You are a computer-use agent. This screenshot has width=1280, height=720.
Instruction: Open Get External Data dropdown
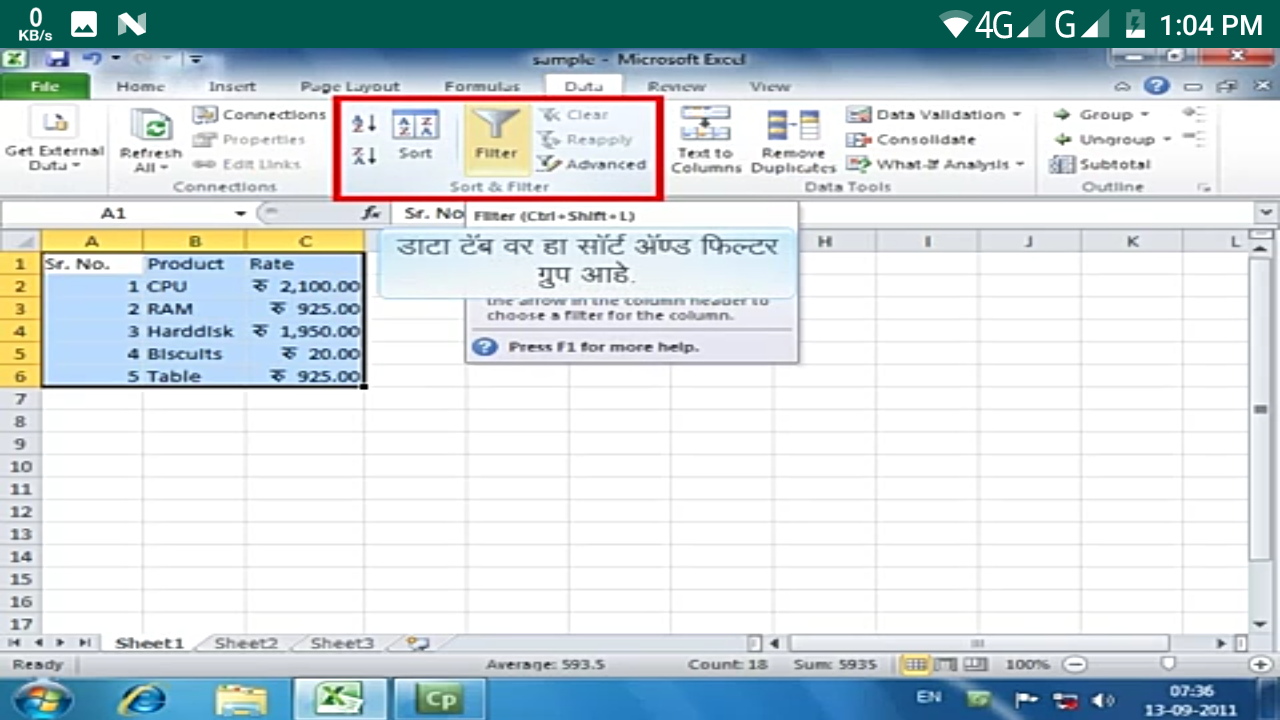54,139
